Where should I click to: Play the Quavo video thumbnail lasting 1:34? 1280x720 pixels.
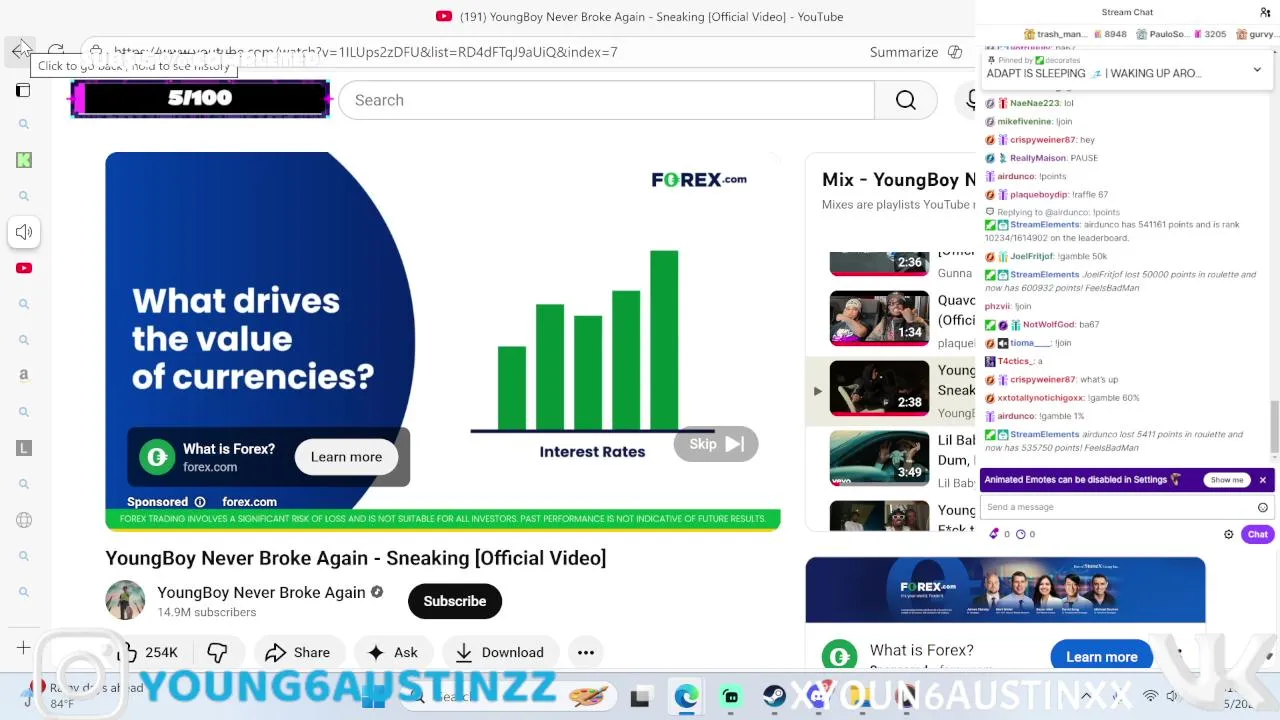879,318
